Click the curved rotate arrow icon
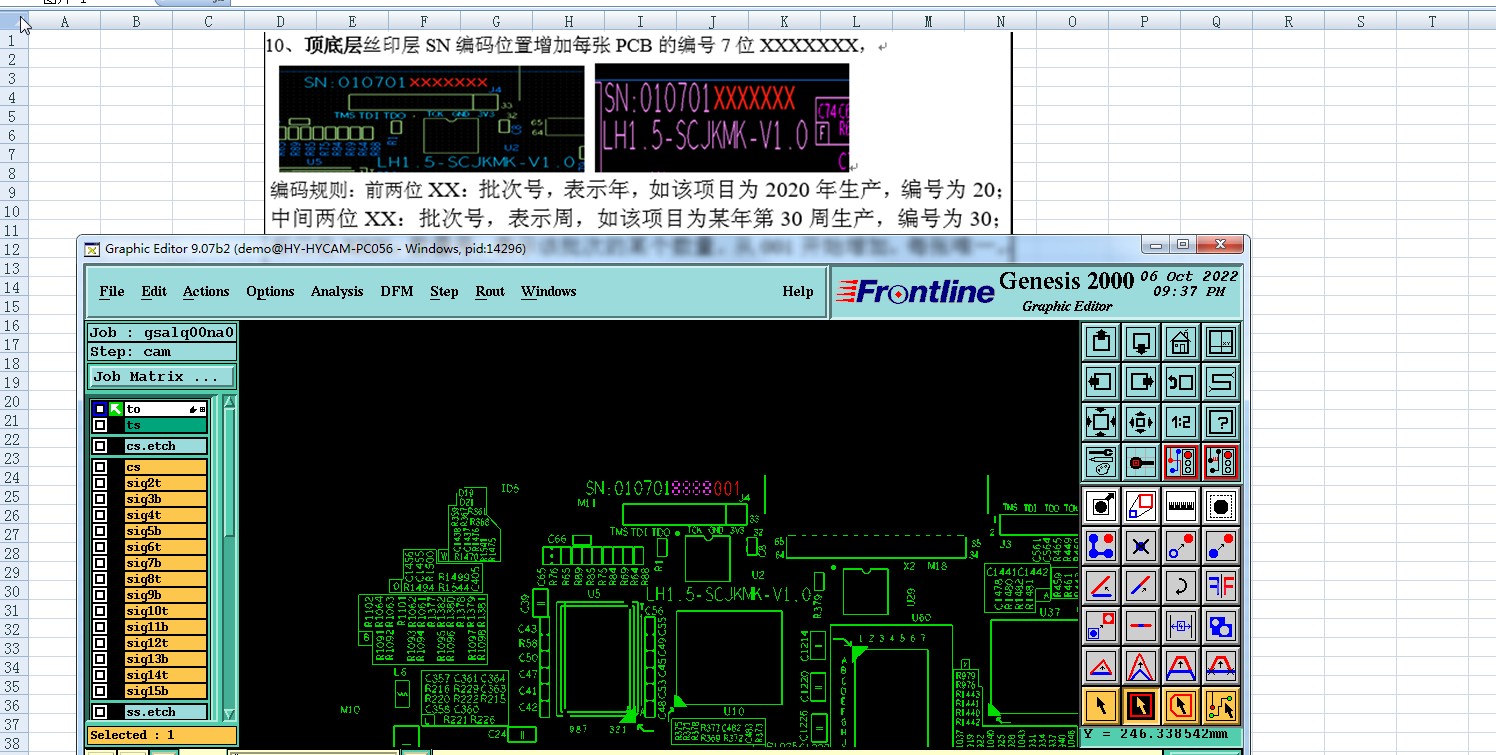 point(1181,586)
